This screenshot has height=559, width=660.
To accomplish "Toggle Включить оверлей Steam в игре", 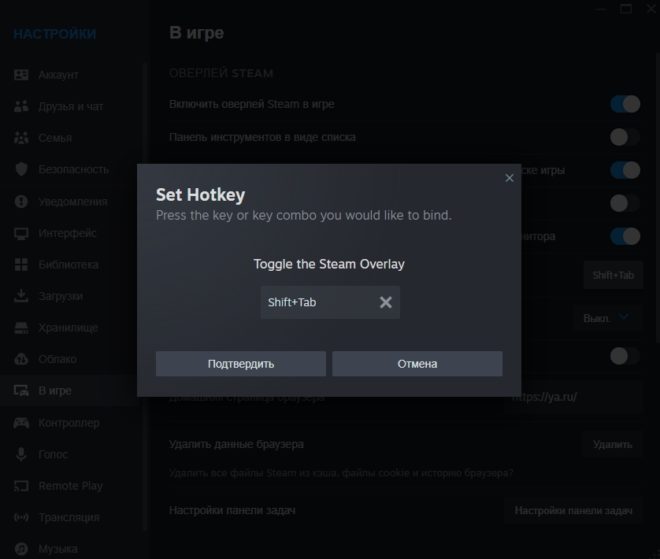I will [625, 104].
